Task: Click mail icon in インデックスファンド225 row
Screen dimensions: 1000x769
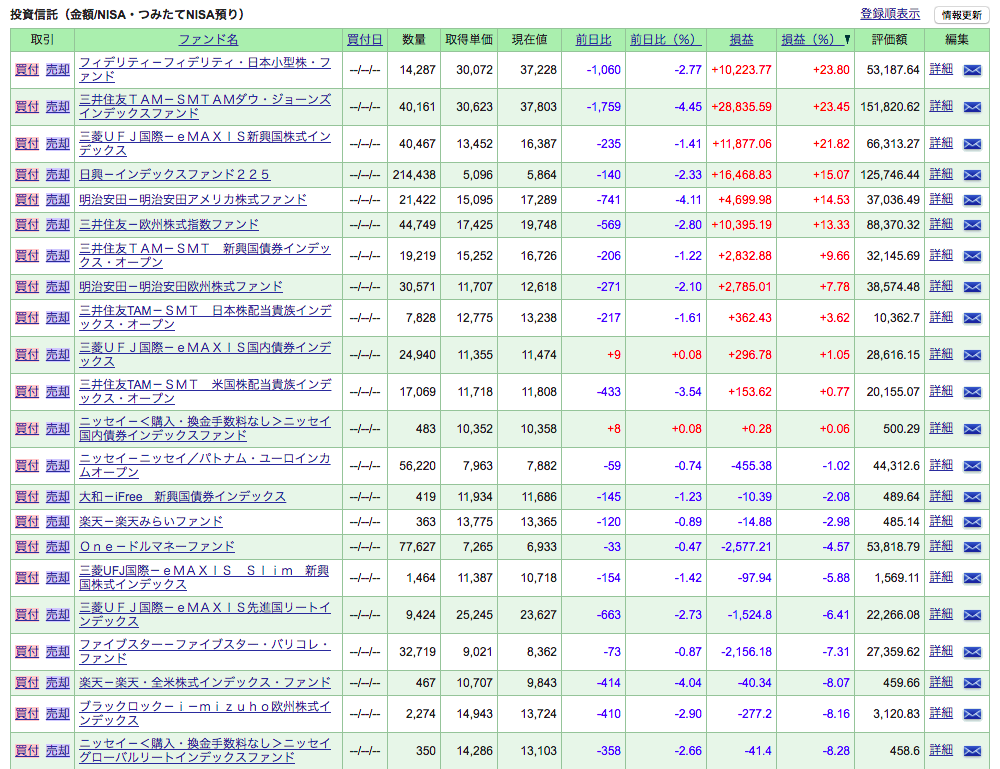Action: pos(972,175)
